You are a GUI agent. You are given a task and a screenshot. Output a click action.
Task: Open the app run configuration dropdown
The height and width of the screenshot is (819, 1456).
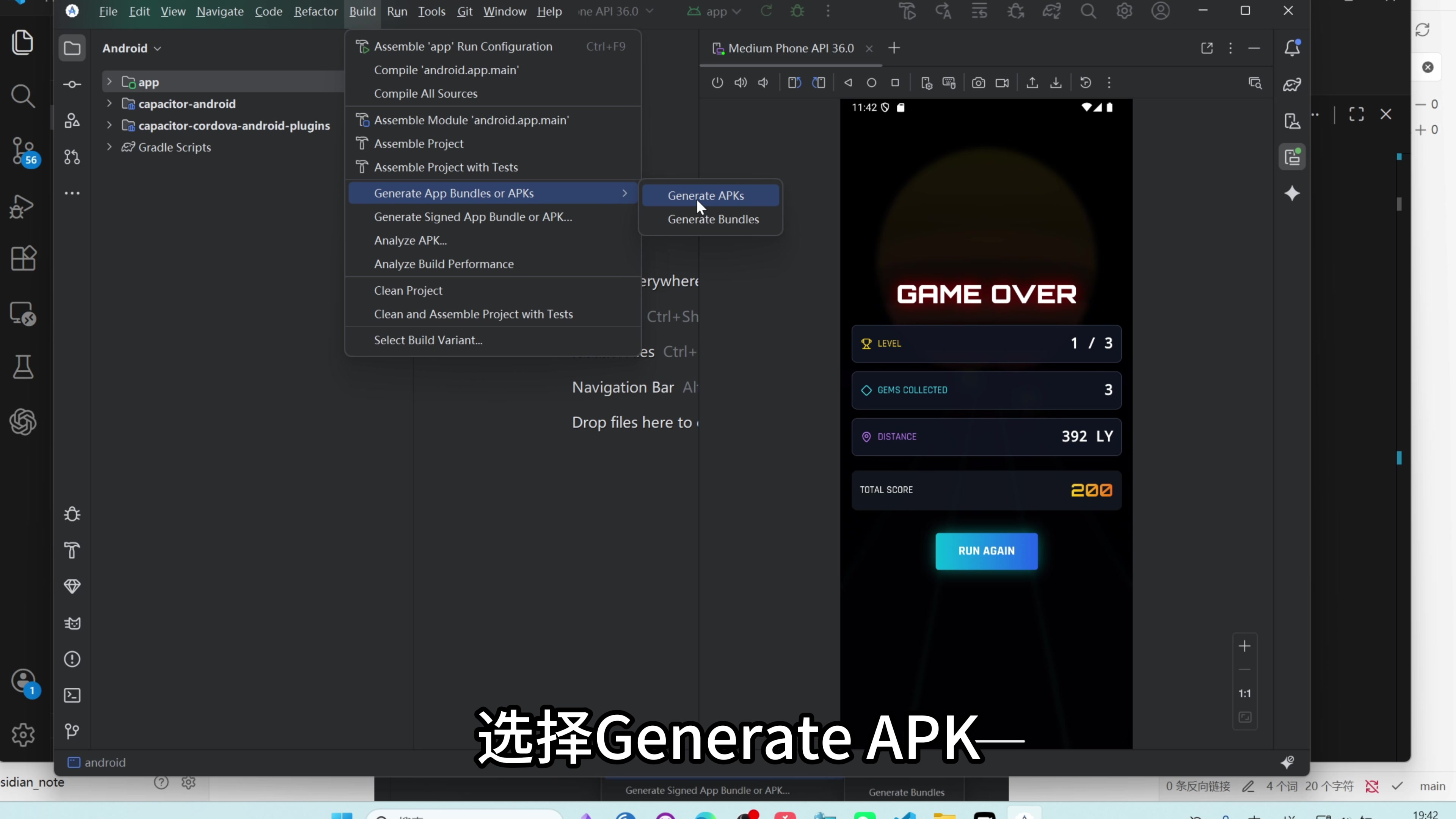714,11
